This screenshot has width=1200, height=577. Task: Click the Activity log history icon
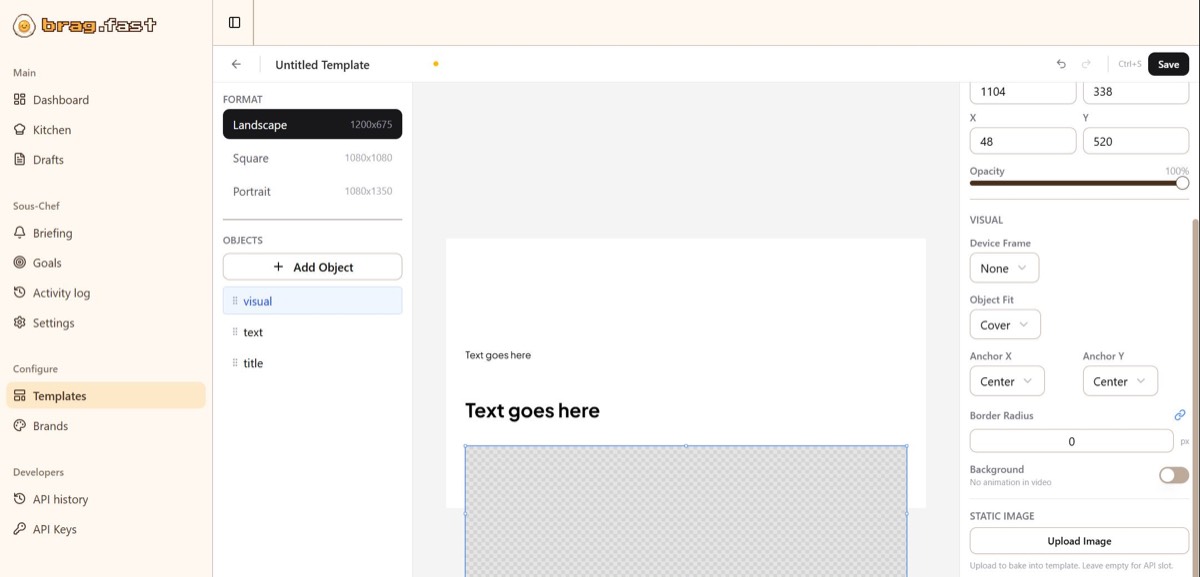click(20, 293)
